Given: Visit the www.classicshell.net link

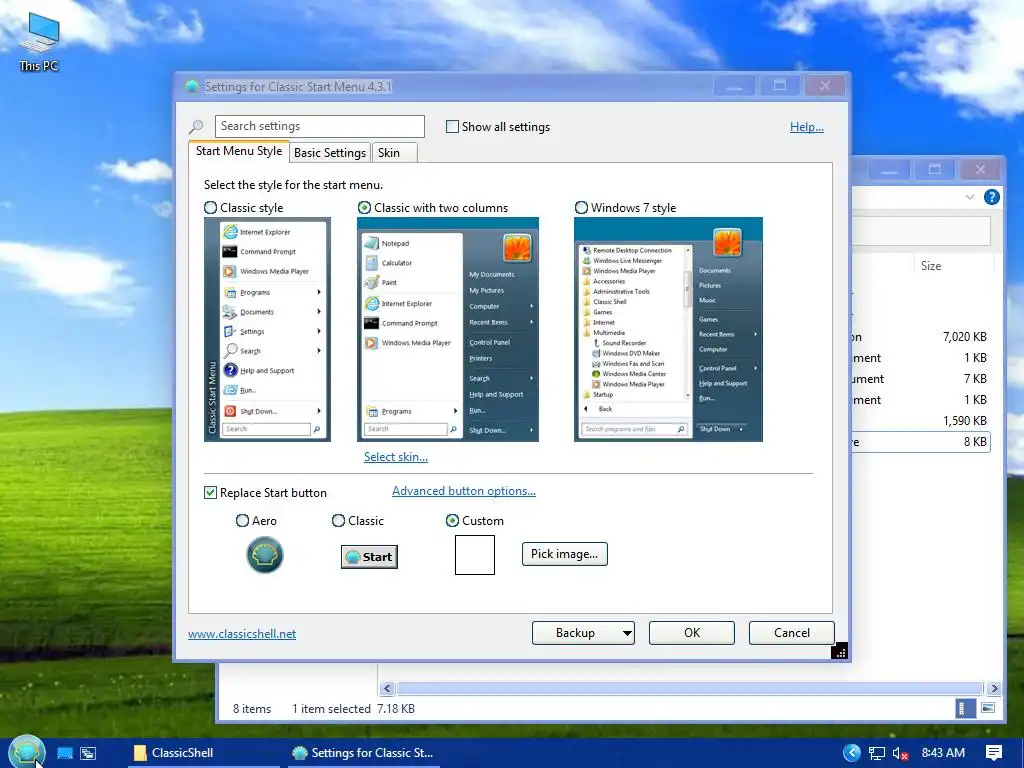Looking at the screenshot, I should [242, 633].
